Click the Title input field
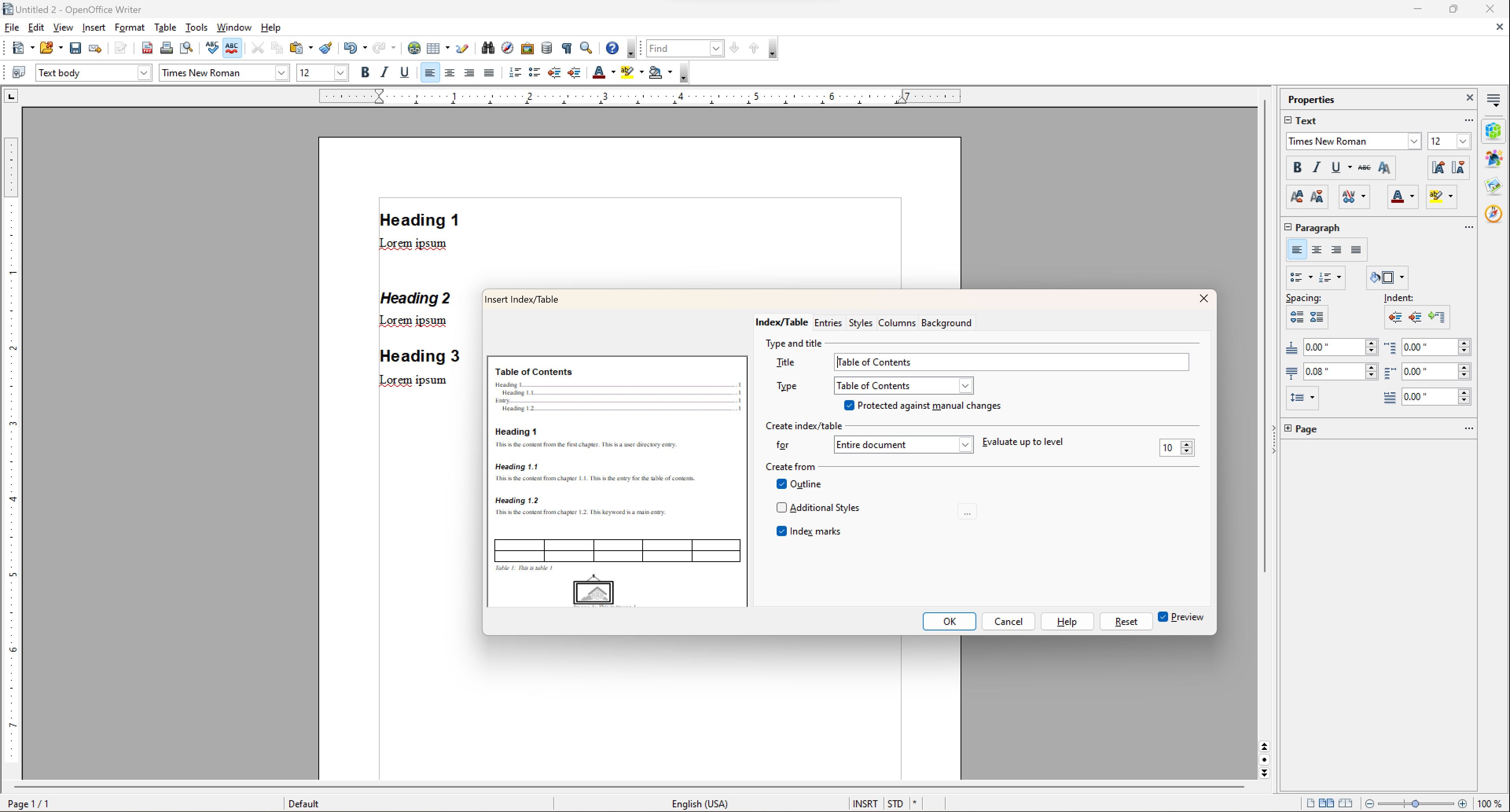Screen dimensions: 1510x812 click(1011, 362)
